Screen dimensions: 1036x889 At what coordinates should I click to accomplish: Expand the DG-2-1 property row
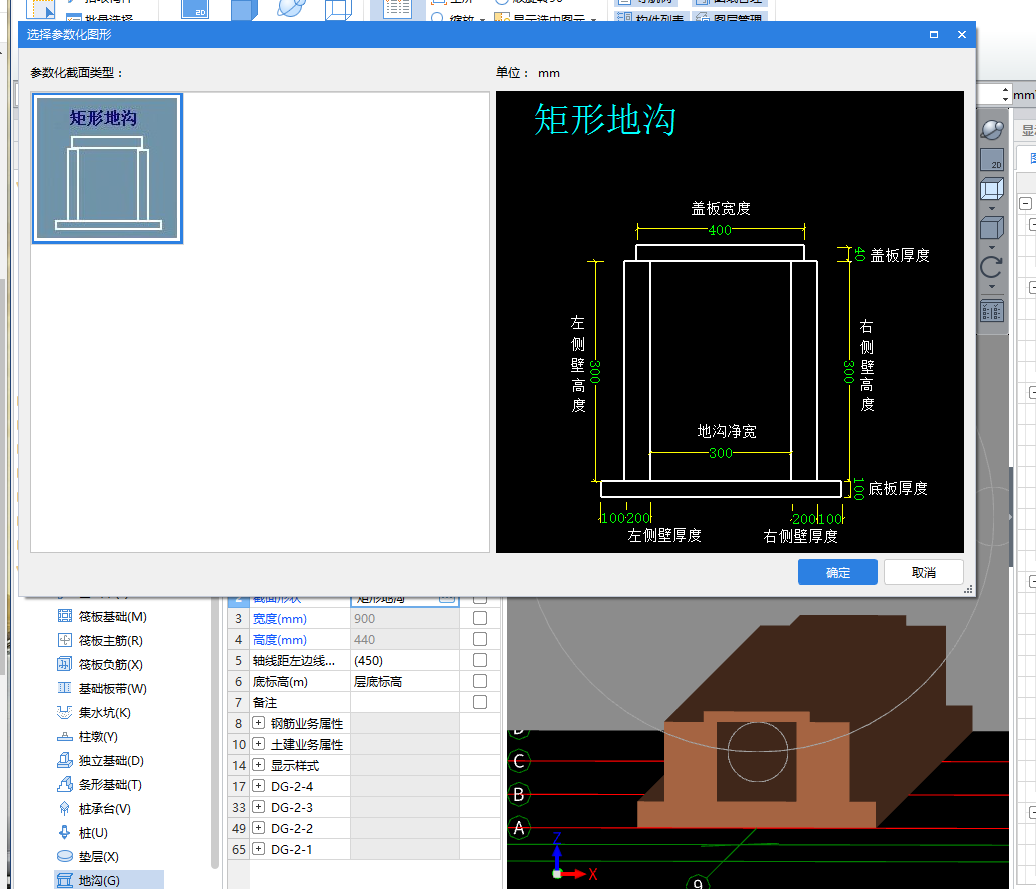click(x=258, y=849)
